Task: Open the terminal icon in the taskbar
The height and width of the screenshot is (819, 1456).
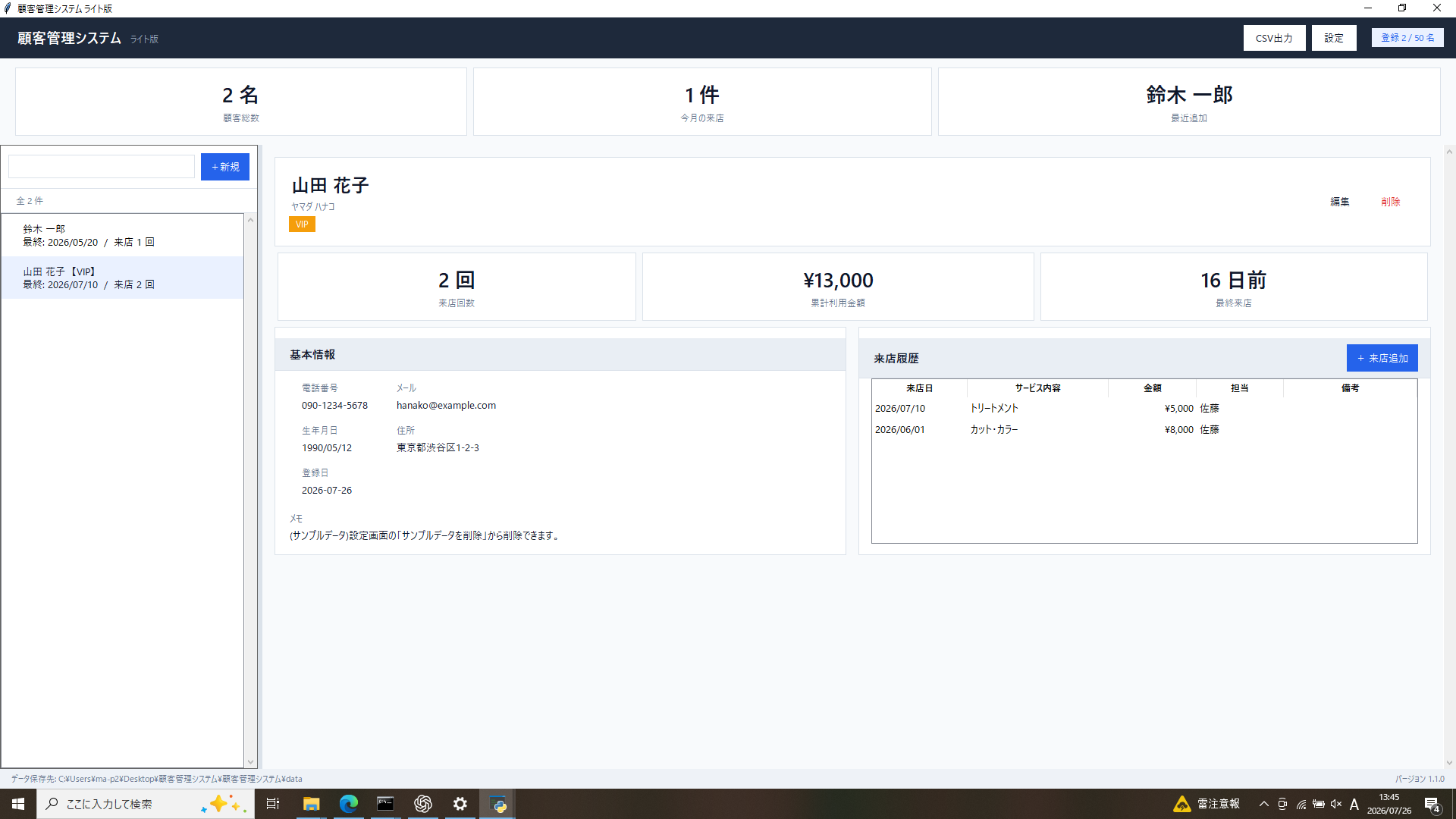Action: click(385, 804)
